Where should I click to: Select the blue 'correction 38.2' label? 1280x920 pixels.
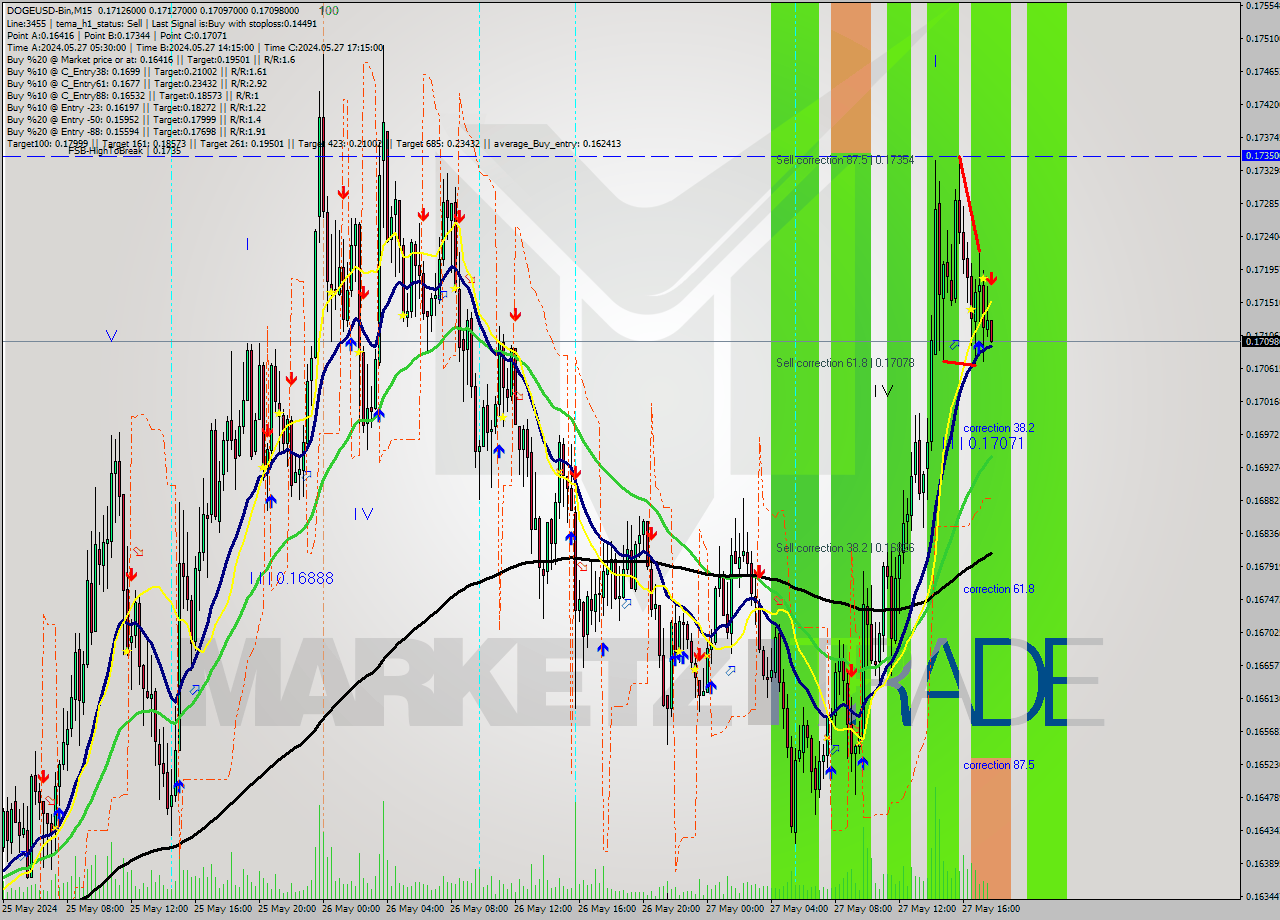coord(998,427)
